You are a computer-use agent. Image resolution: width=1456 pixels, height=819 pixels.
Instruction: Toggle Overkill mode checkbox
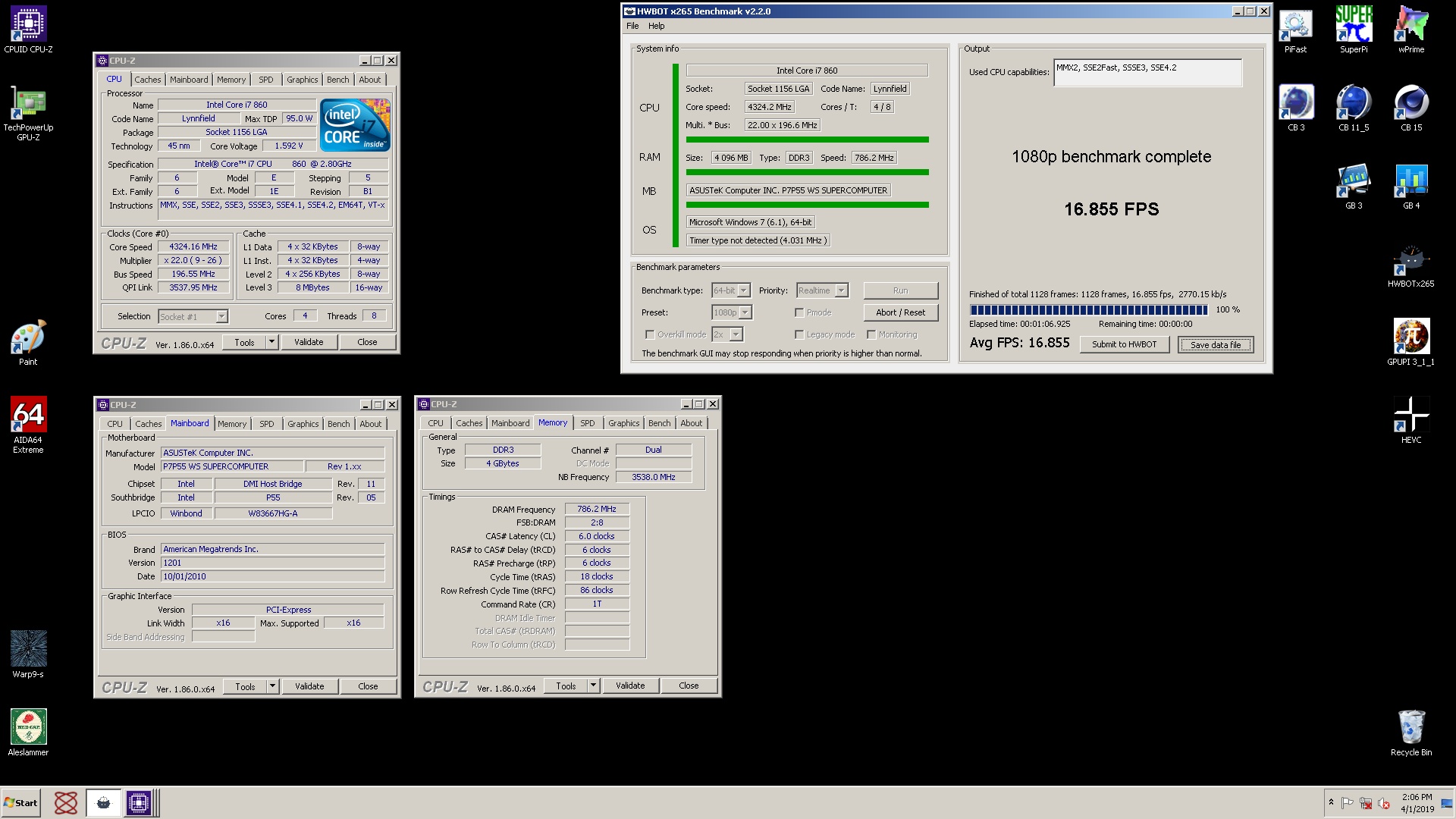point(650,334)
